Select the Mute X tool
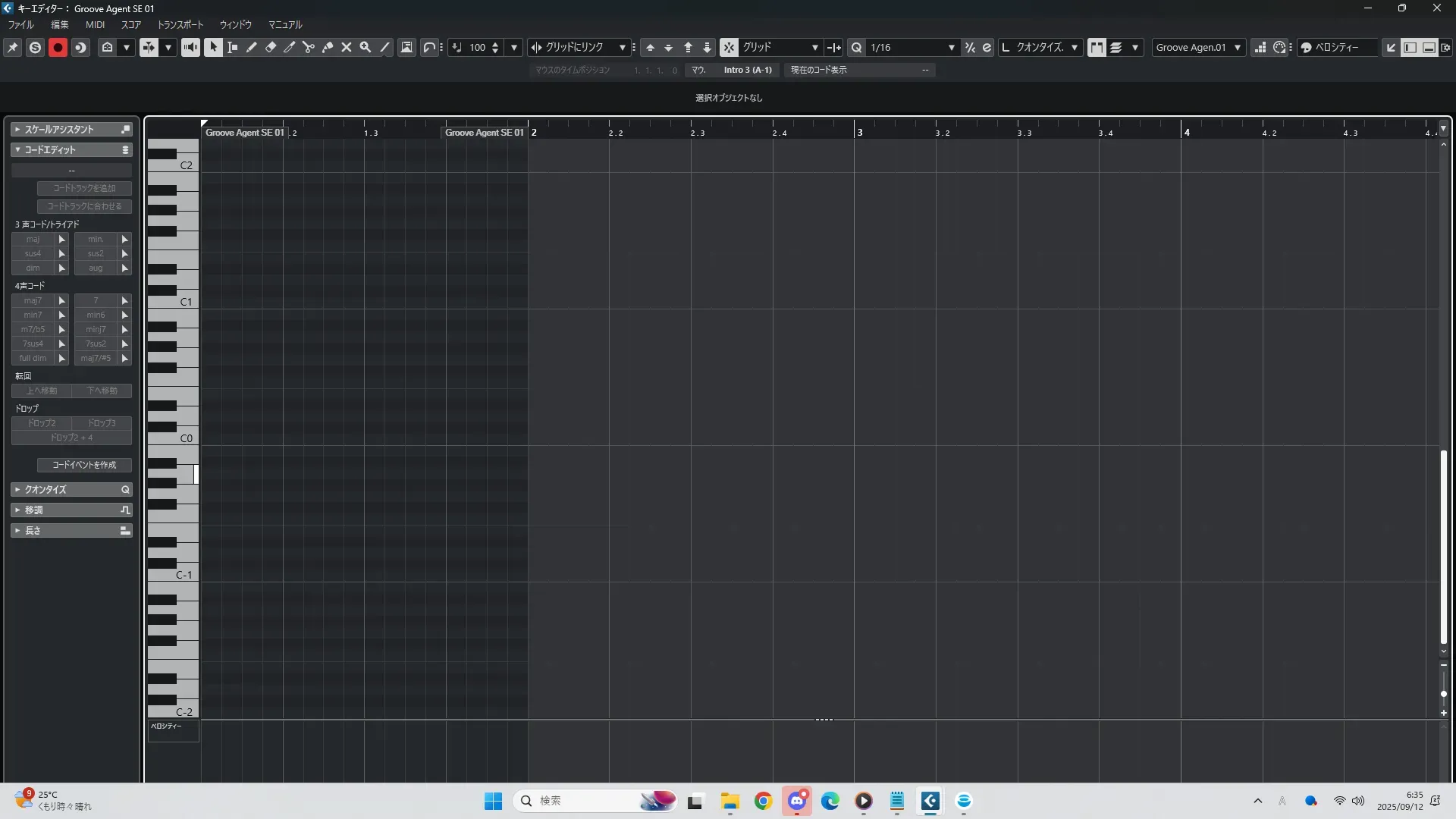The image size is (1456, 819). [x=347, y=47]
